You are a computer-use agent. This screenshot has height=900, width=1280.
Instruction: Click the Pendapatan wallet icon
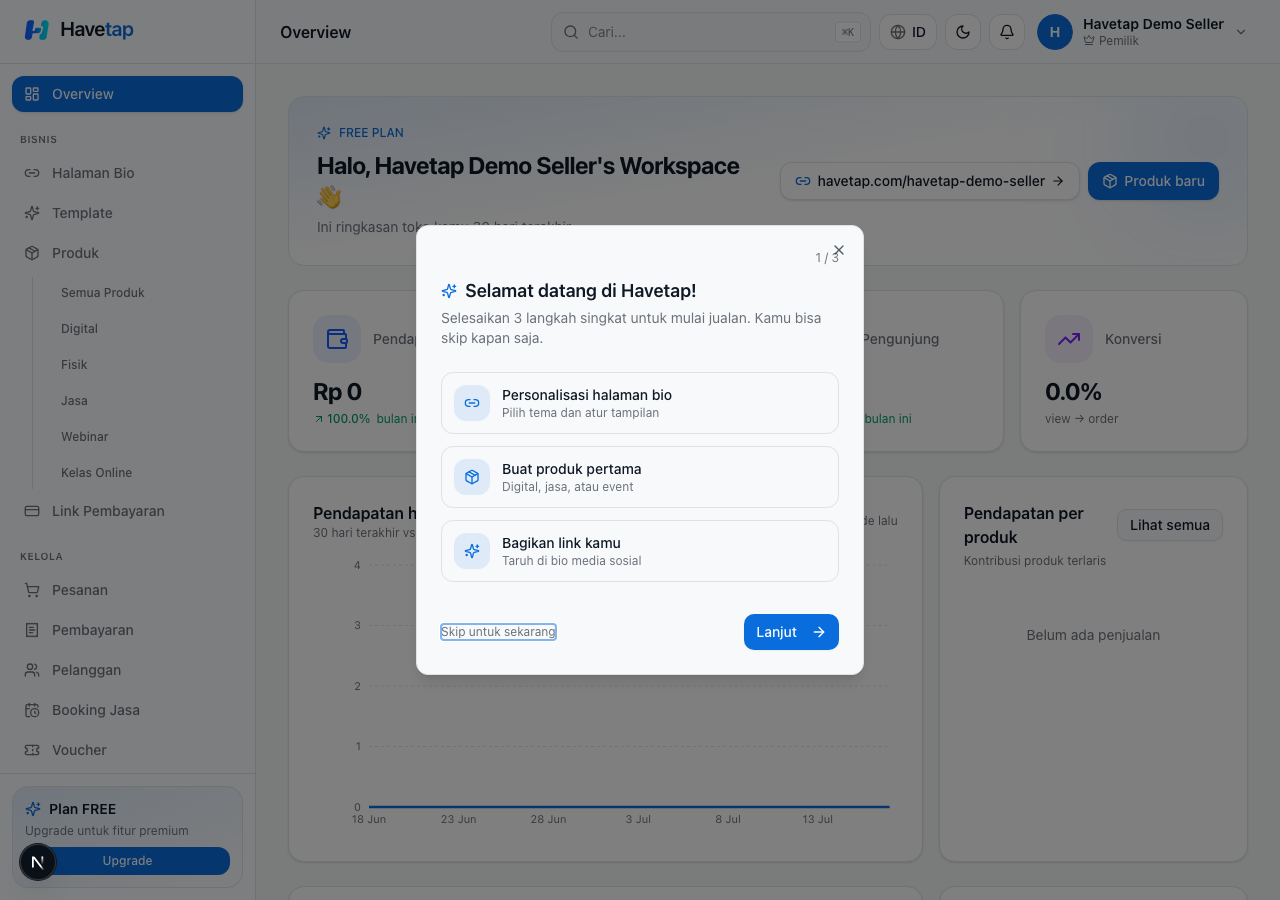(337, 339)
